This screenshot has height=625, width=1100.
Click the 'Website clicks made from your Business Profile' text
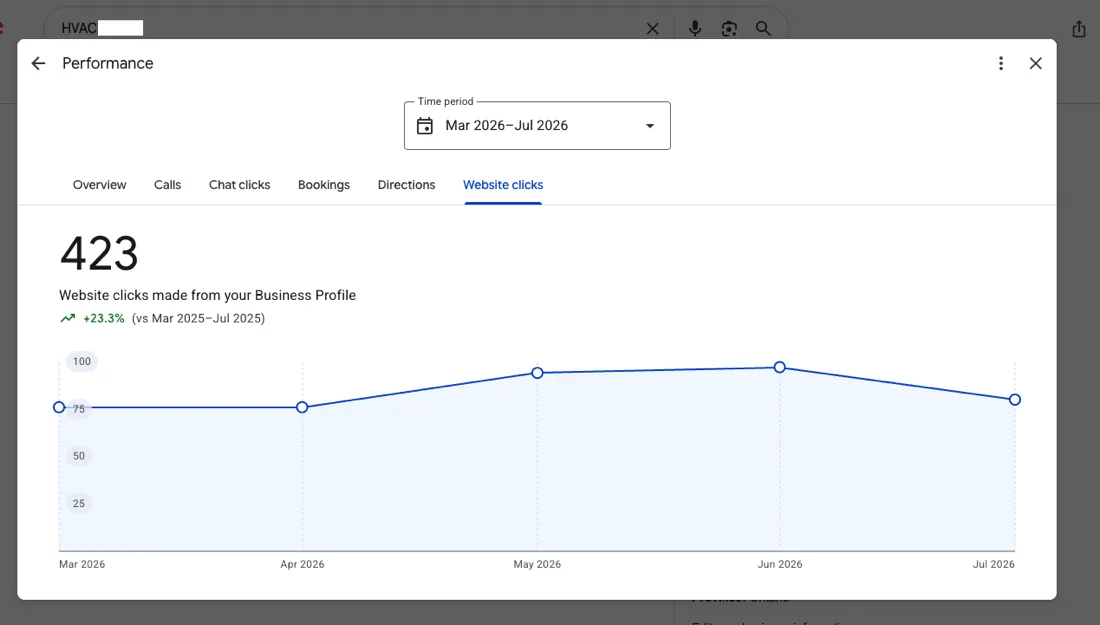click(208, 295)
